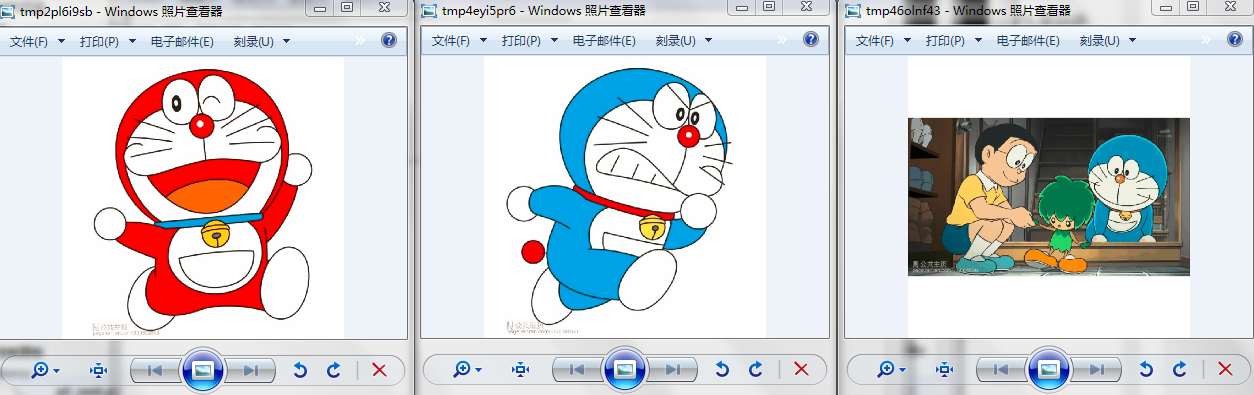Minimize the tmp46olnf43 window

1166,7
